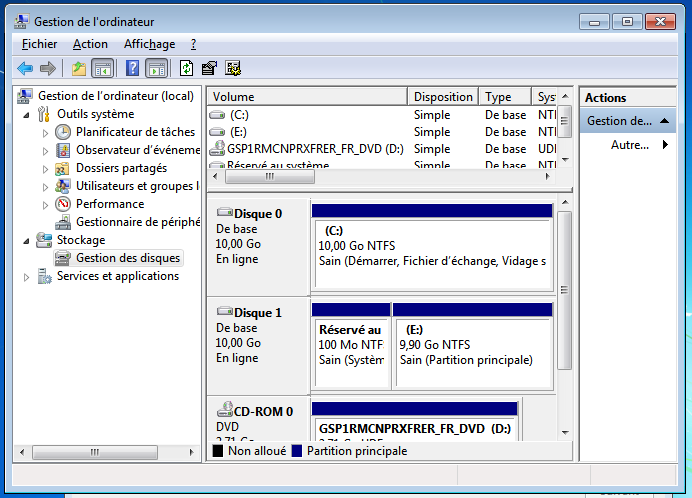Sort by the Volume column header
Viewport: 692px width, 498px height.
307,97
